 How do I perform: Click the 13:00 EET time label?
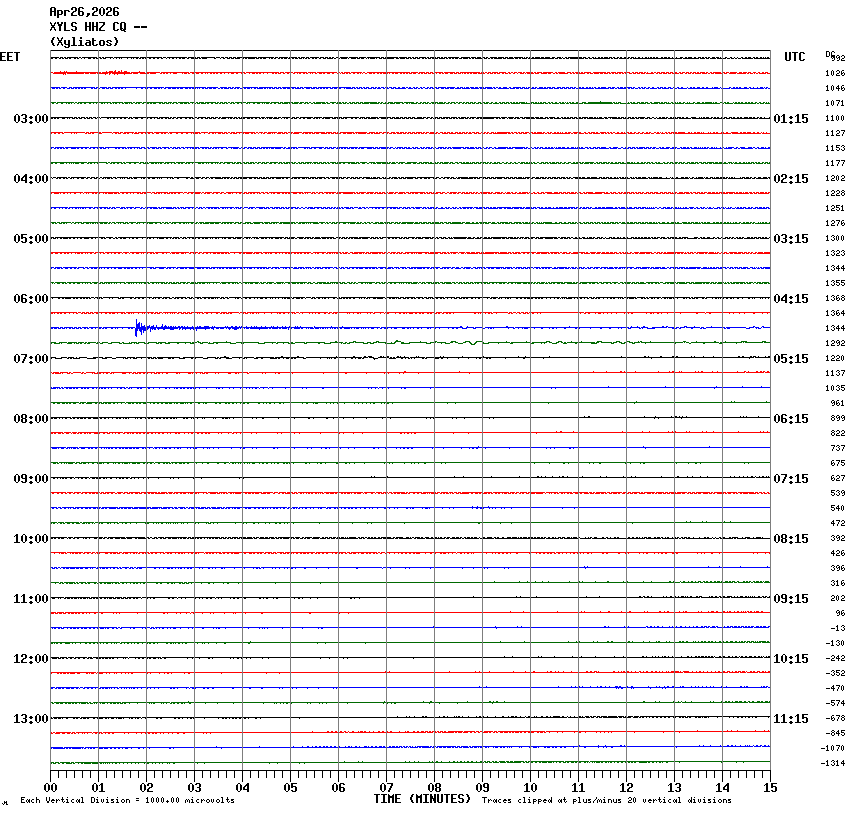point(30,719)
